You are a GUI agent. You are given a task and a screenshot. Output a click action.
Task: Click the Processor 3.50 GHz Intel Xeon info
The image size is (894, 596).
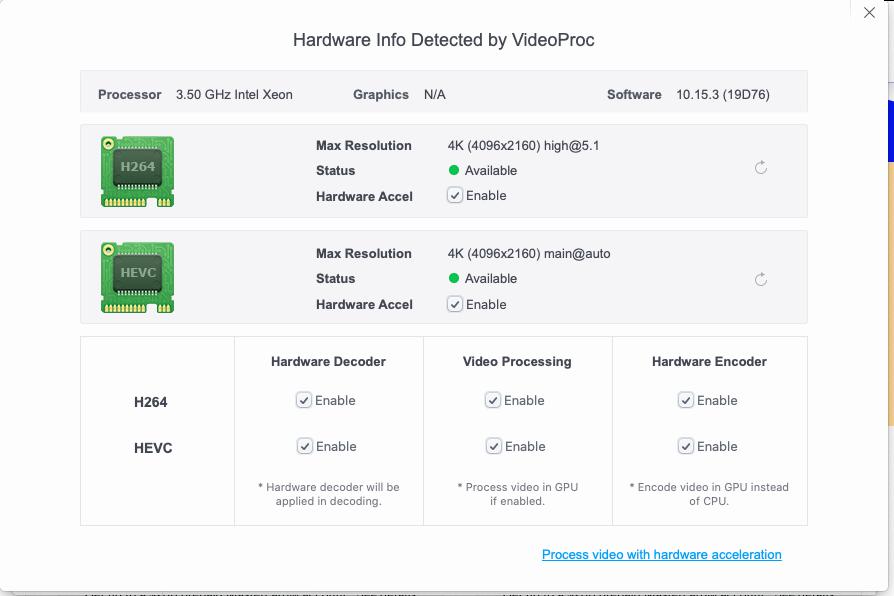point(234,95)
